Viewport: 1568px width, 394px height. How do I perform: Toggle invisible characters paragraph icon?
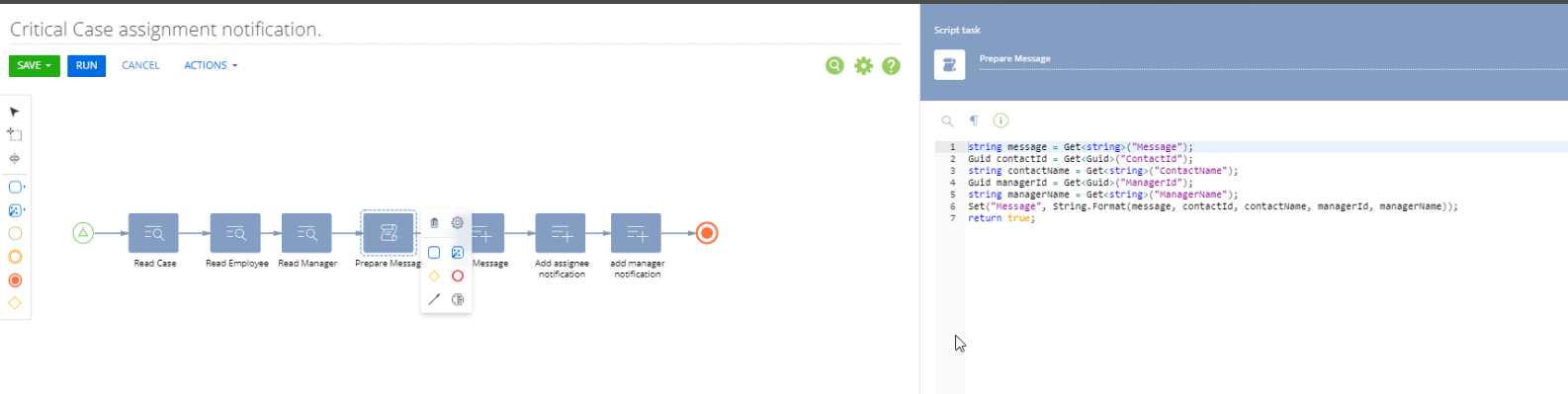point(974,120)
